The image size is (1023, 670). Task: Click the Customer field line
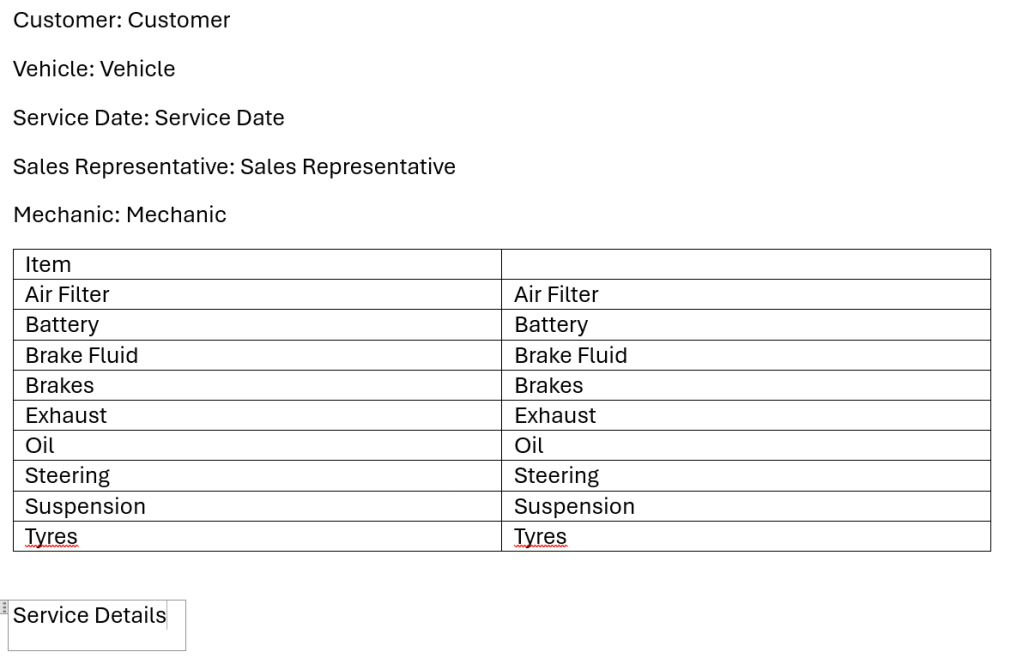coord(121,20)
